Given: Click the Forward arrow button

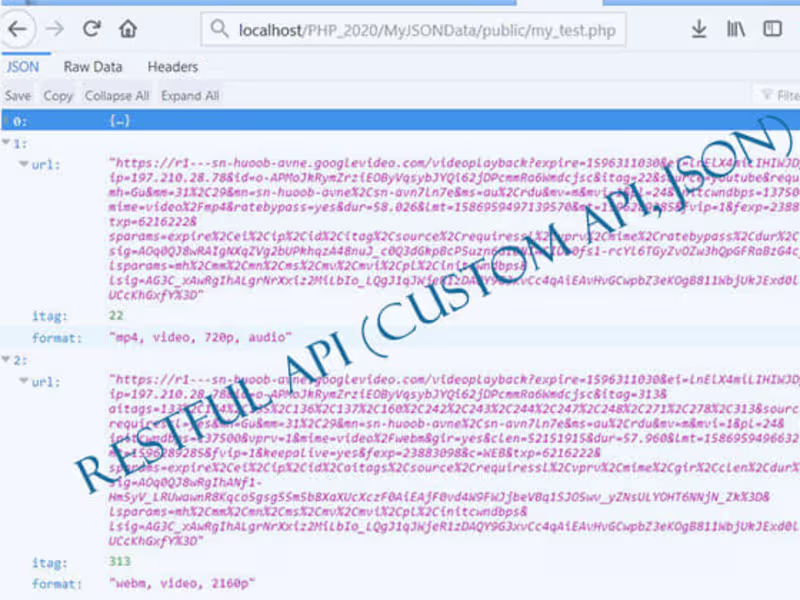Looking at the screenshot, I should click(55, 29).
